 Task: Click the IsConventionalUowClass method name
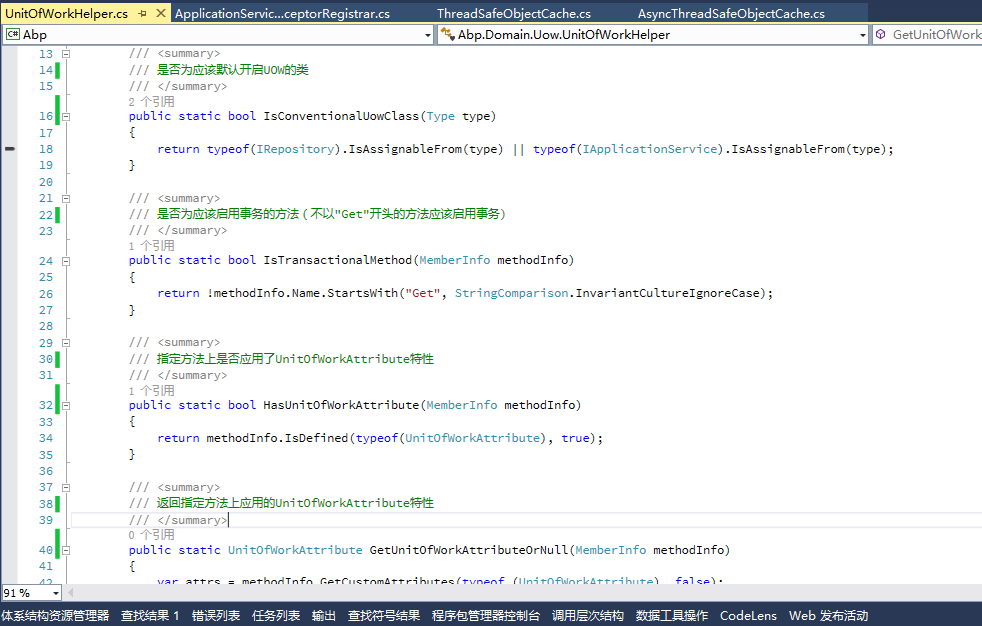[341, 116]
